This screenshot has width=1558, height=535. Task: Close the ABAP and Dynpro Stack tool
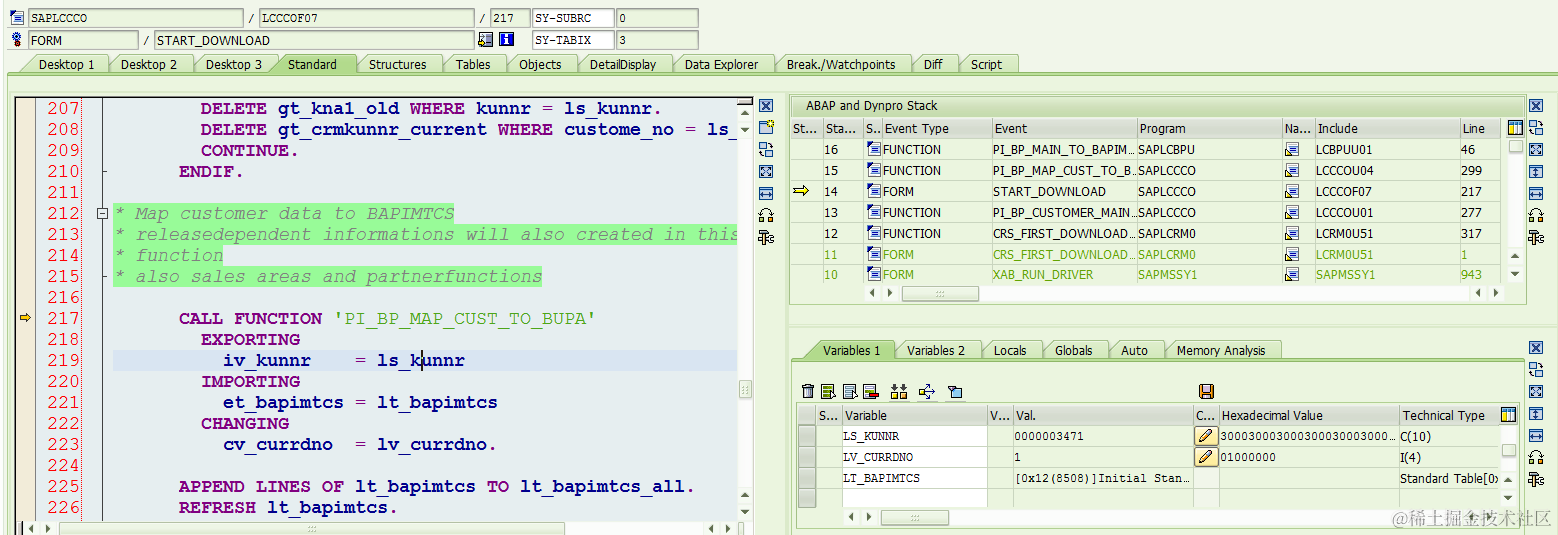click(1536, 106)
